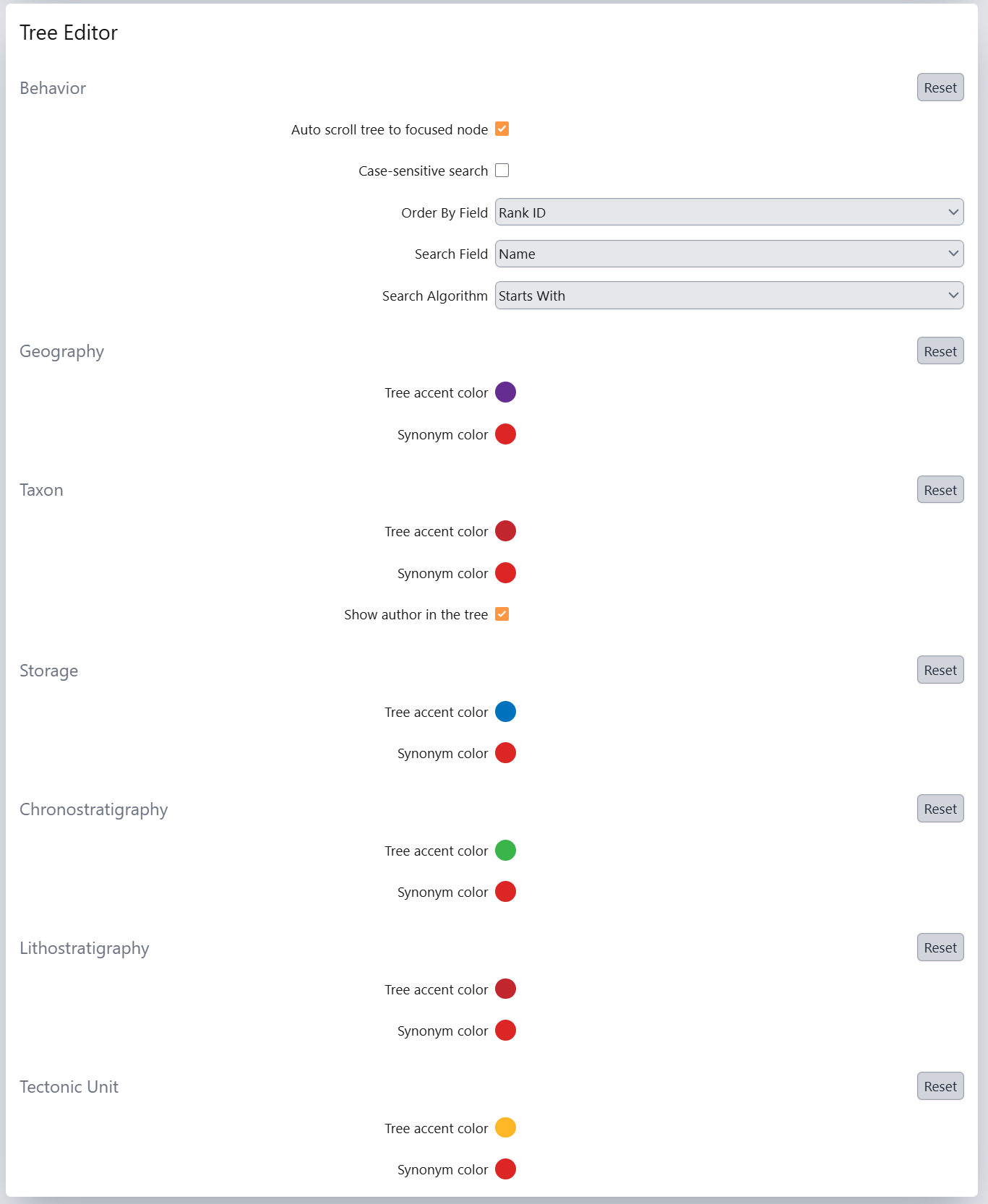This screenshot has height=1204, width=988.
Task: Click the Taxon Reset button
Action: [x=940, y=490]
